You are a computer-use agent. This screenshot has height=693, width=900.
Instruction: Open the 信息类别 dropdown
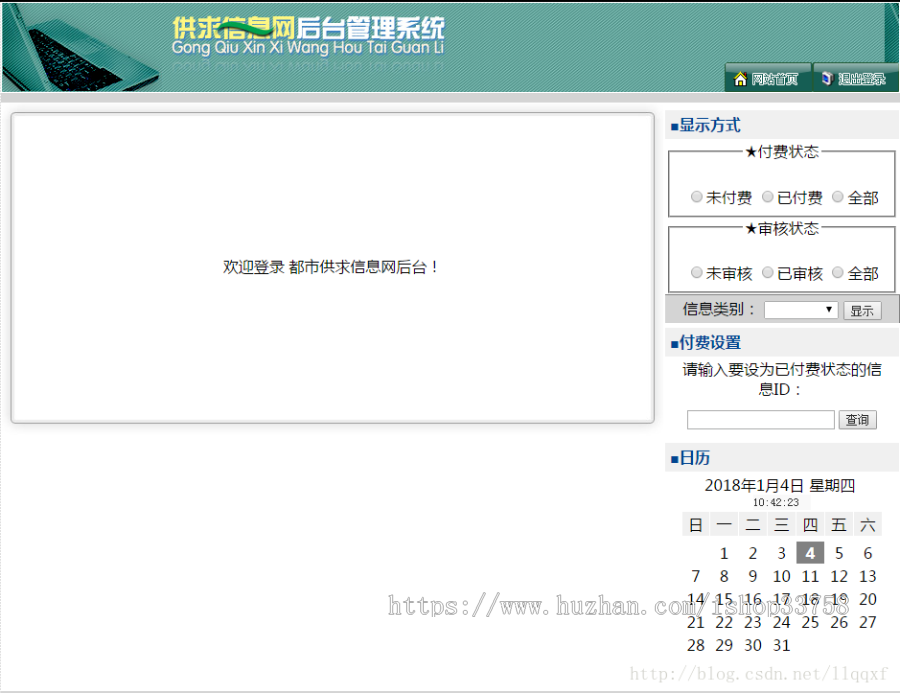tap(800, 309)
